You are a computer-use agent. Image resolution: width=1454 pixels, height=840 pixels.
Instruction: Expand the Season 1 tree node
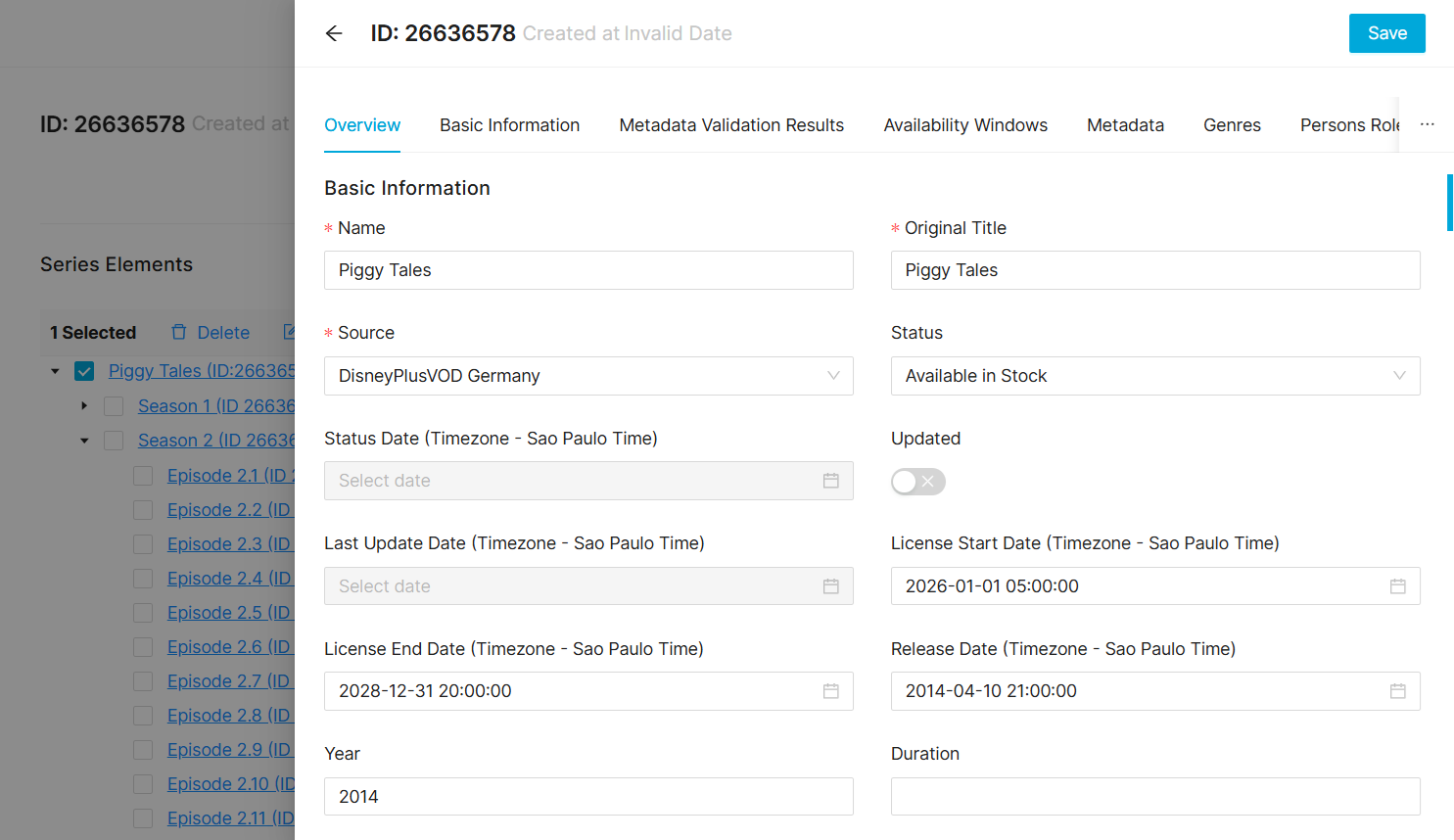click(84, 405)
